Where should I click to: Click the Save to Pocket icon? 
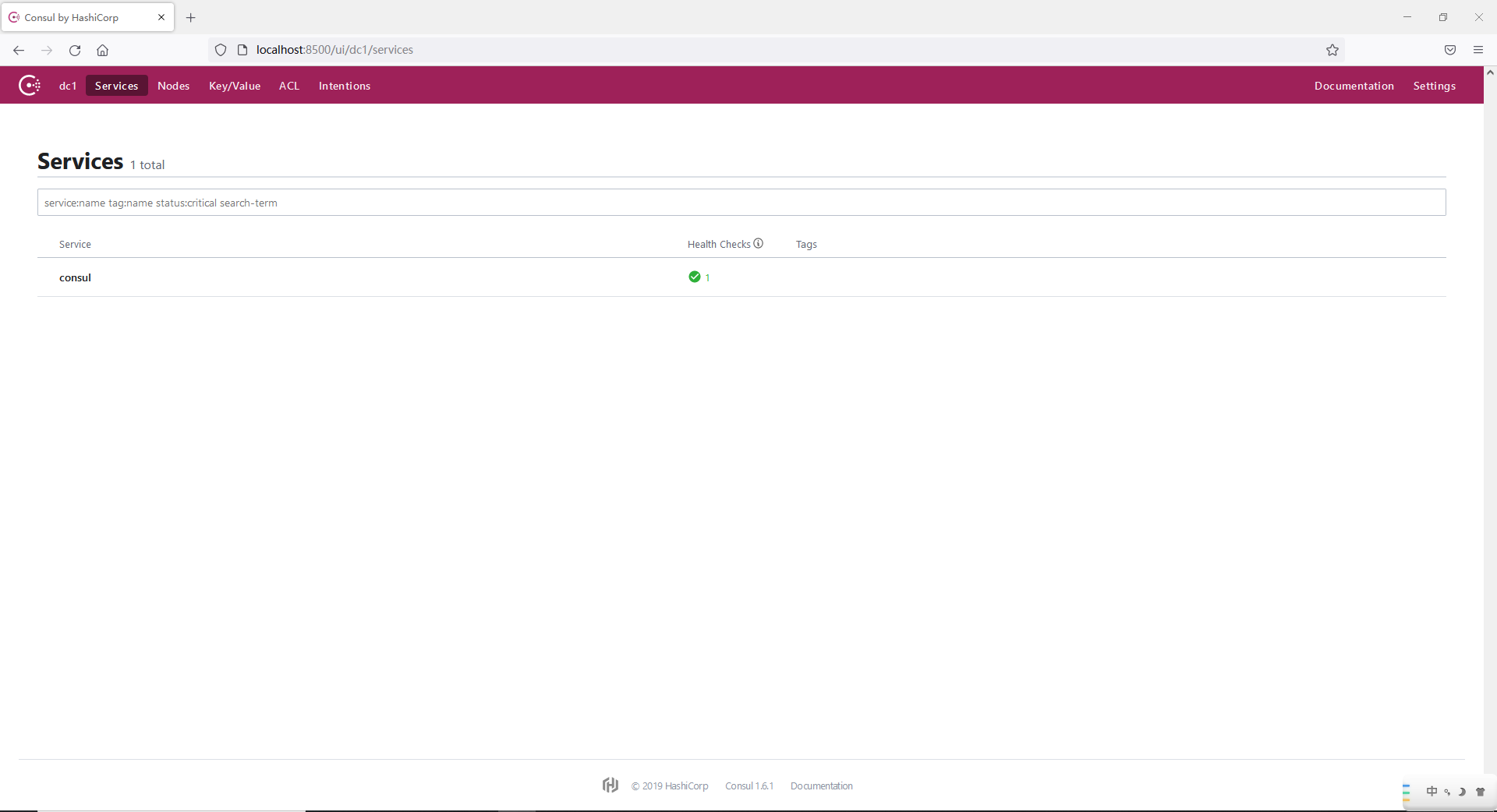tap(1450, 50)
